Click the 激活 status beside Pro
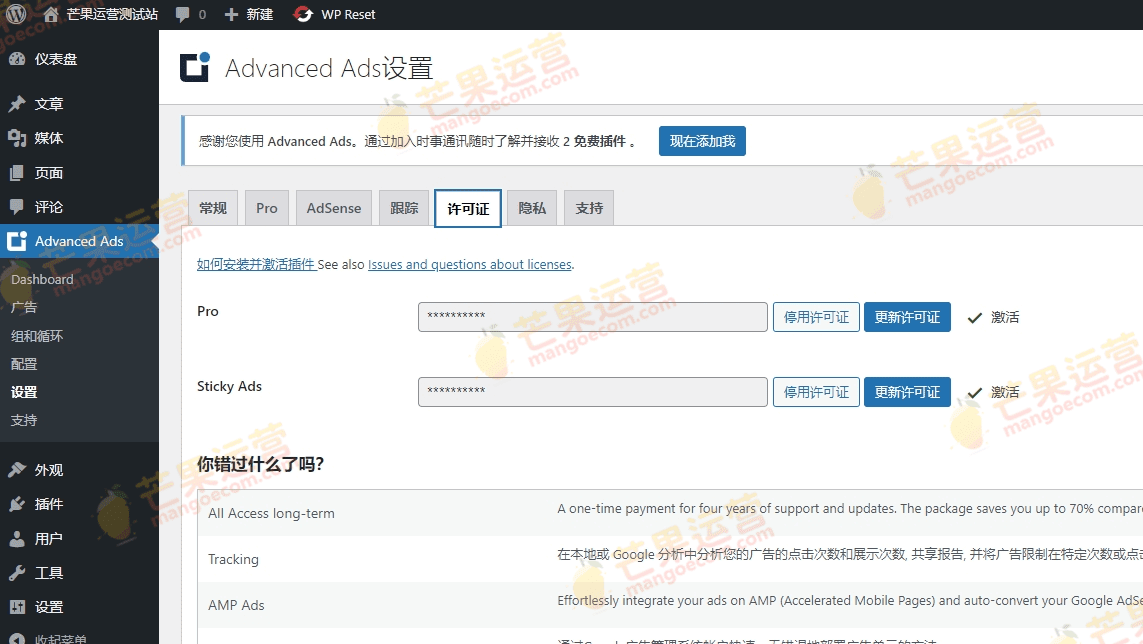 tap(1004, 317)
